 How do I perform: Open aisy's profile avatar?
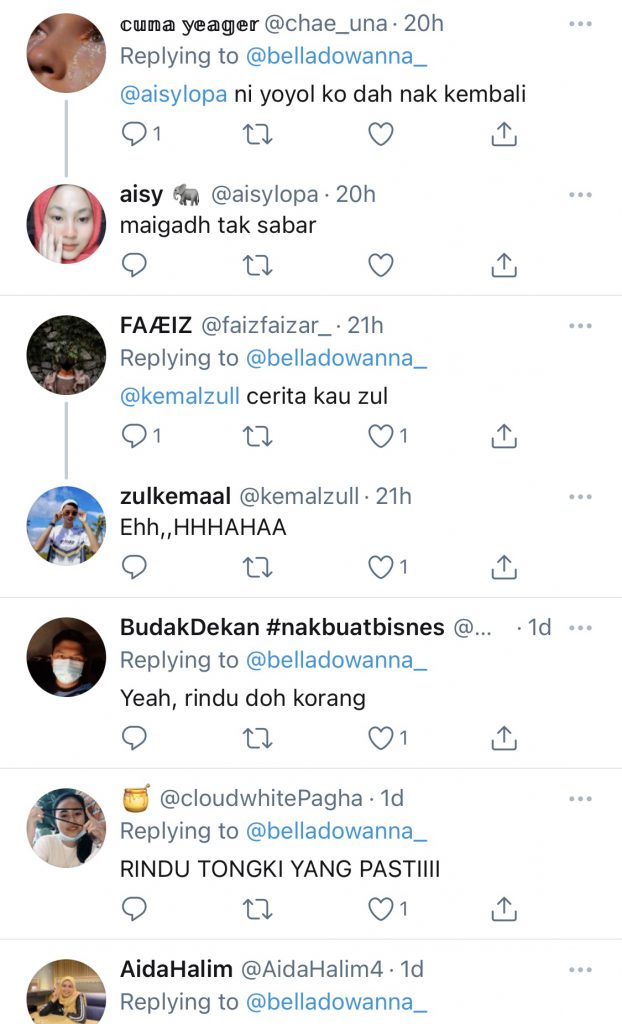tap(66, 224)
